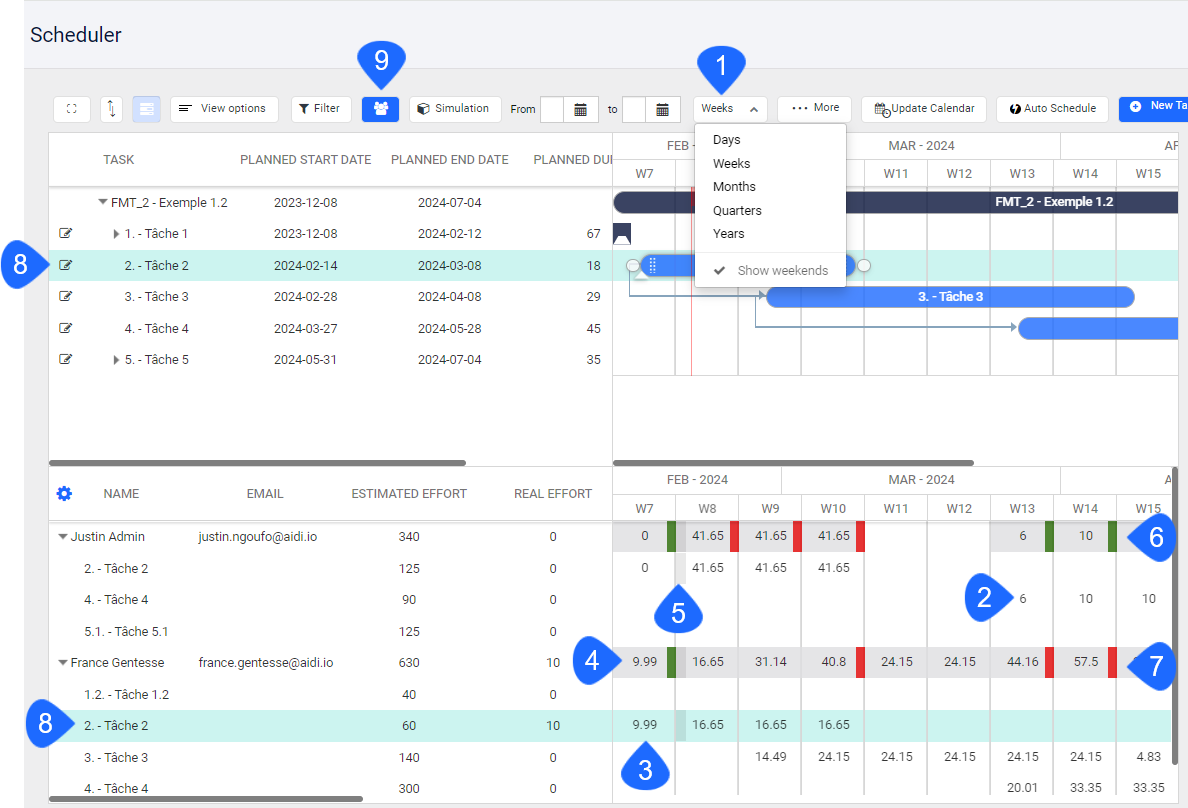
Task: Edit 2. - Tâche 2 using its pencil icon
Action: click(64, 264)
